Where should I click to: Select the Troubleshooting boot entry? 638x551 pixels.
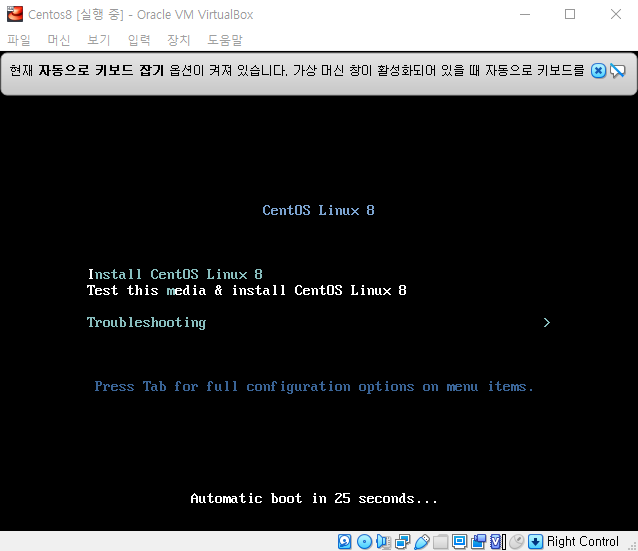[x=146, y=322]
